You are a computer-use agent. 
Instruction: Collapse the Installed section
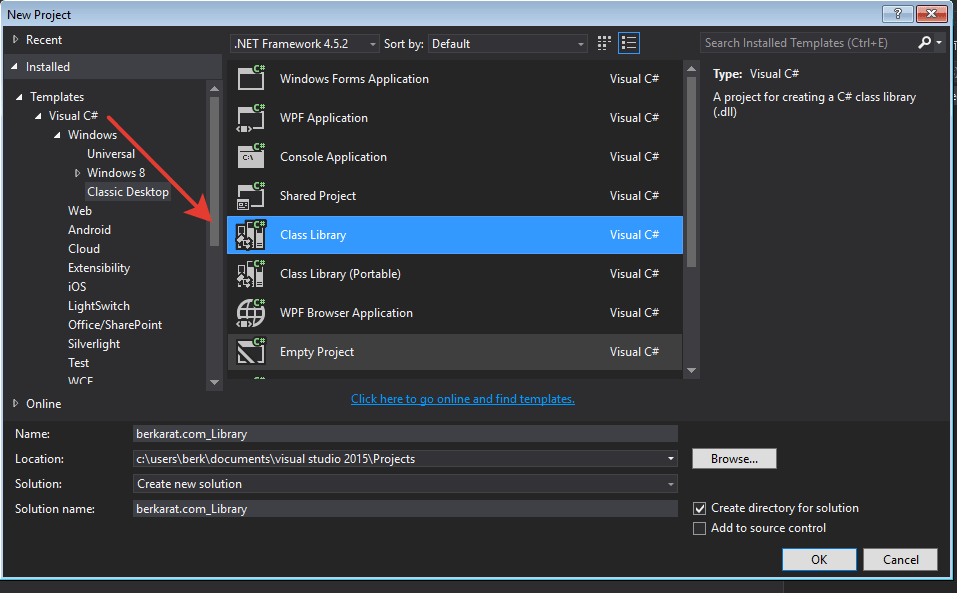pyautogui.click(x=15, y=66)
